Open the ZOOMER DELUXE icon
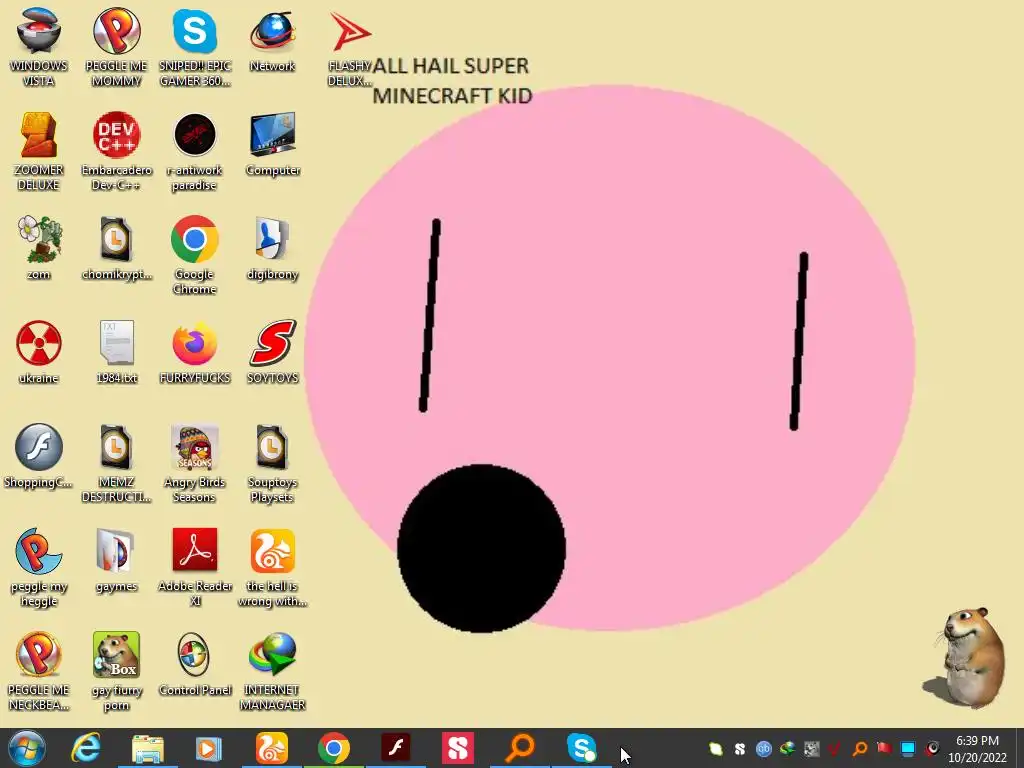This screenshot has width=1024, height=768. 39,152
